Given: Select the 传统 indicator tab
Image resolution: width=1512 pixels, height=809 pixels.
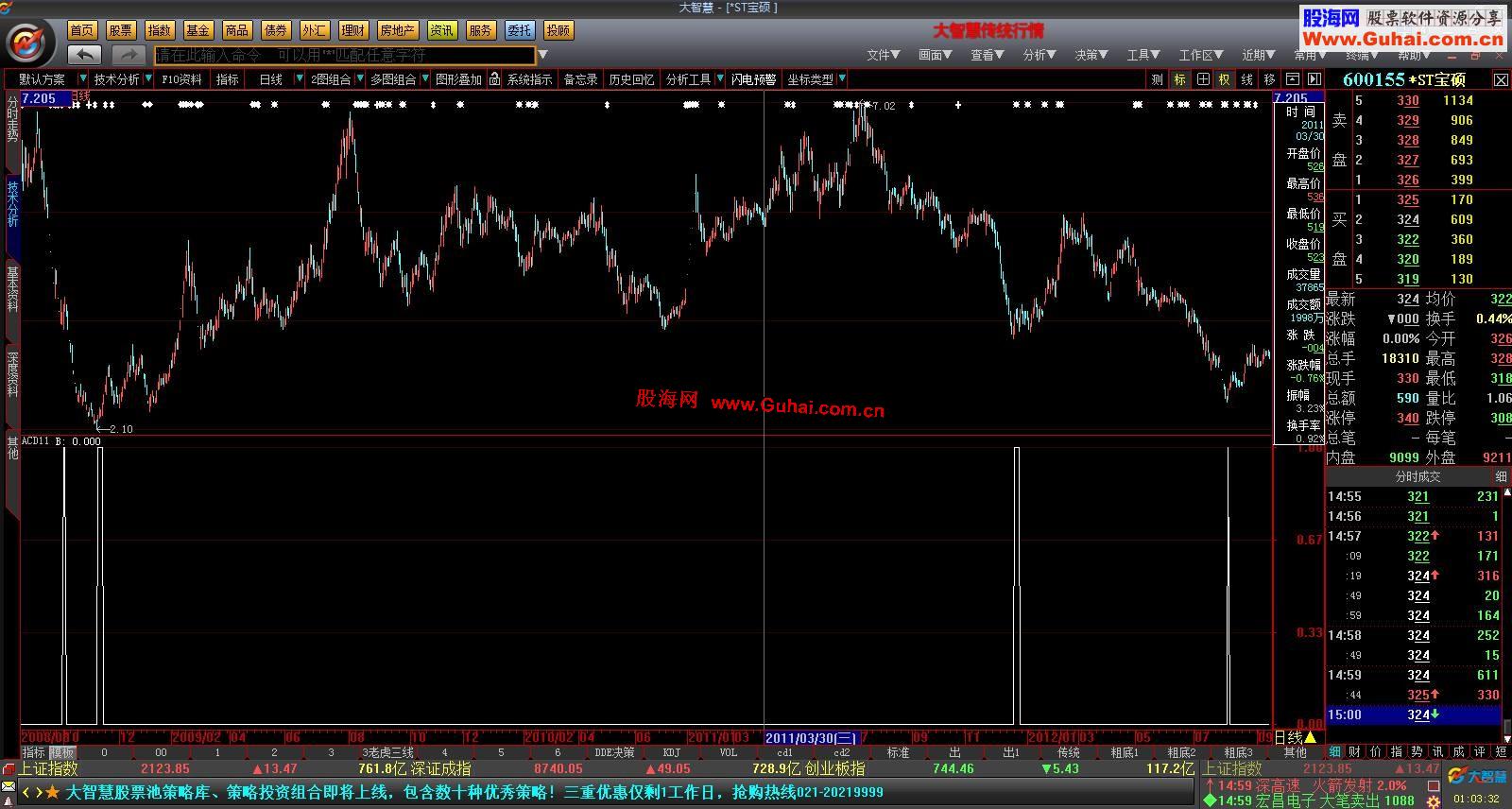Looking at the screenshot, I should (x=1068, y=753).
